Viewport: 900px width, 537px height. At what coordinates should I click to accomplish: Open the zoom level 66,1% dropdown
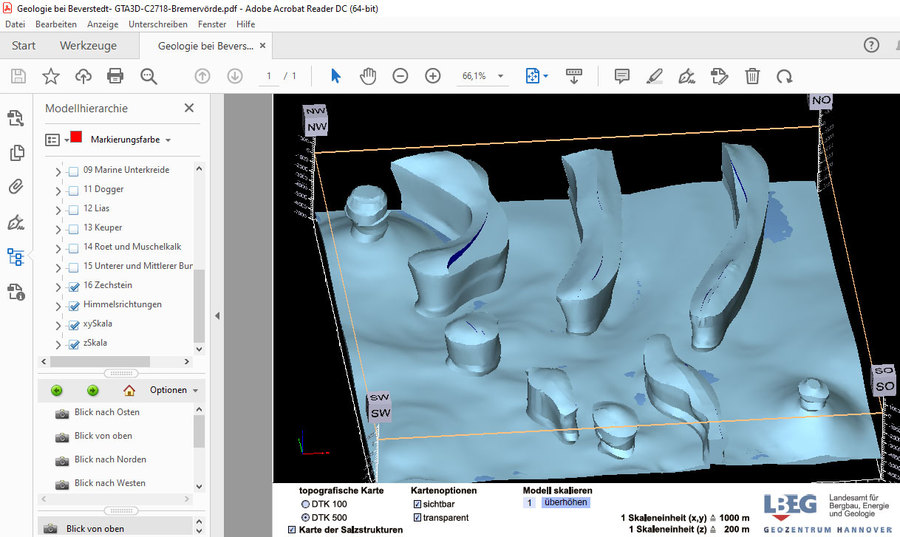pos(483,76)
